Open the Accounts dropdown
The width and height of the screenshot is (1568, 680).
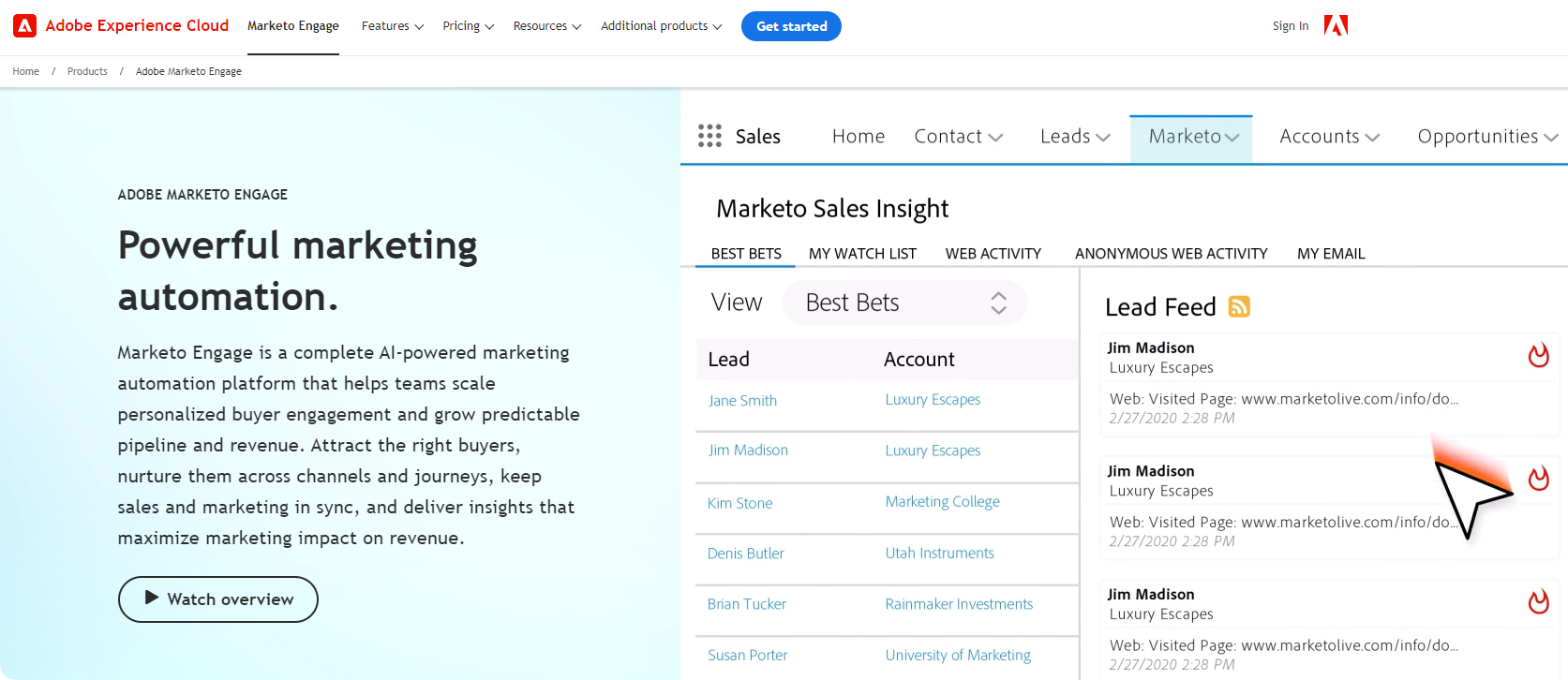[1330, 137]
